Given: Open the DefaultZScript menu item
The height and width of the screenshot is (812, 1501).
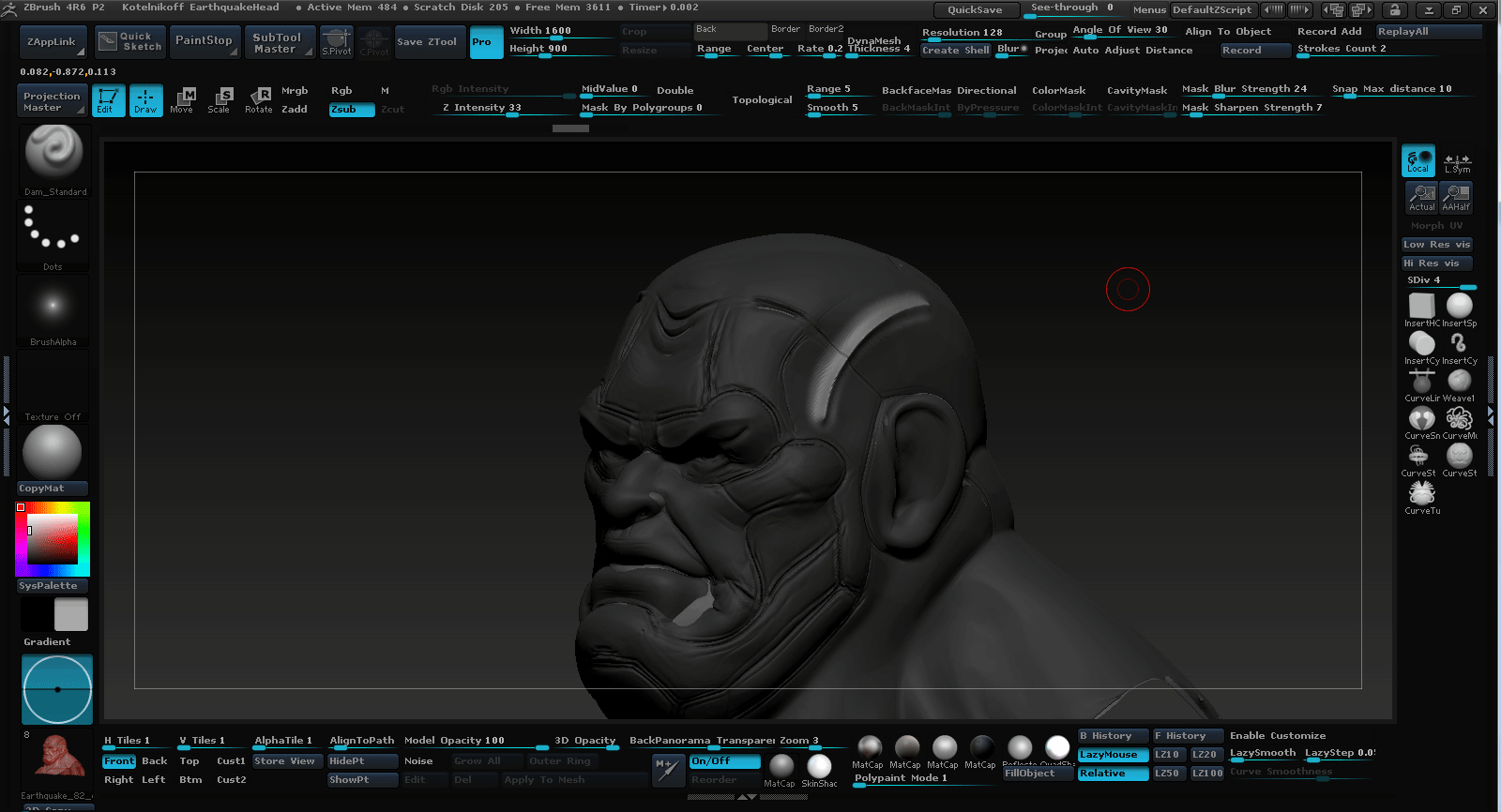Looking at the screenshot, I should (1212, 9).
